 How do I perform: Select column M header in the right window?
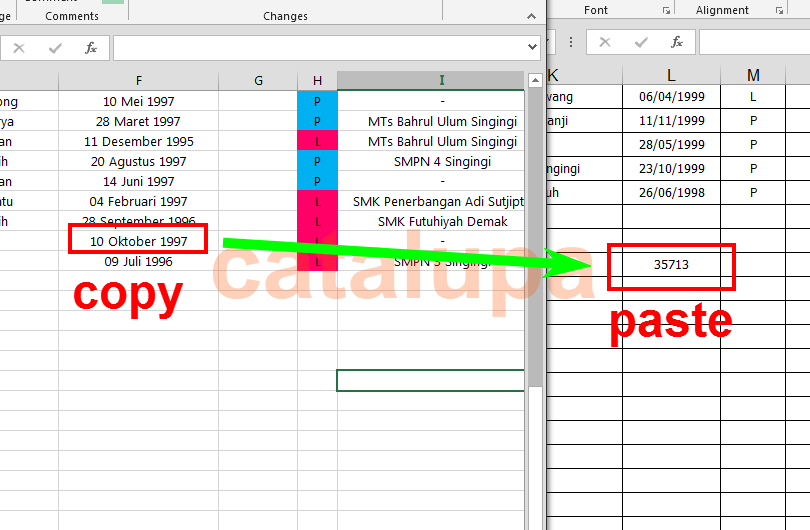753,75
